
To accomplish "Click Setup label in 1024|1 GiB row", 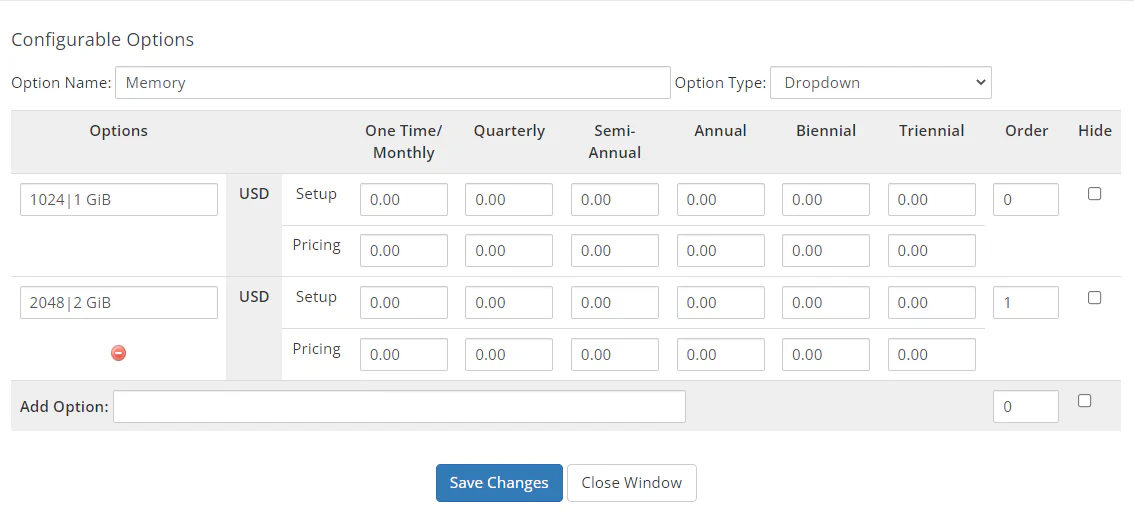I will pyautogui.click(x=317, y=194).
